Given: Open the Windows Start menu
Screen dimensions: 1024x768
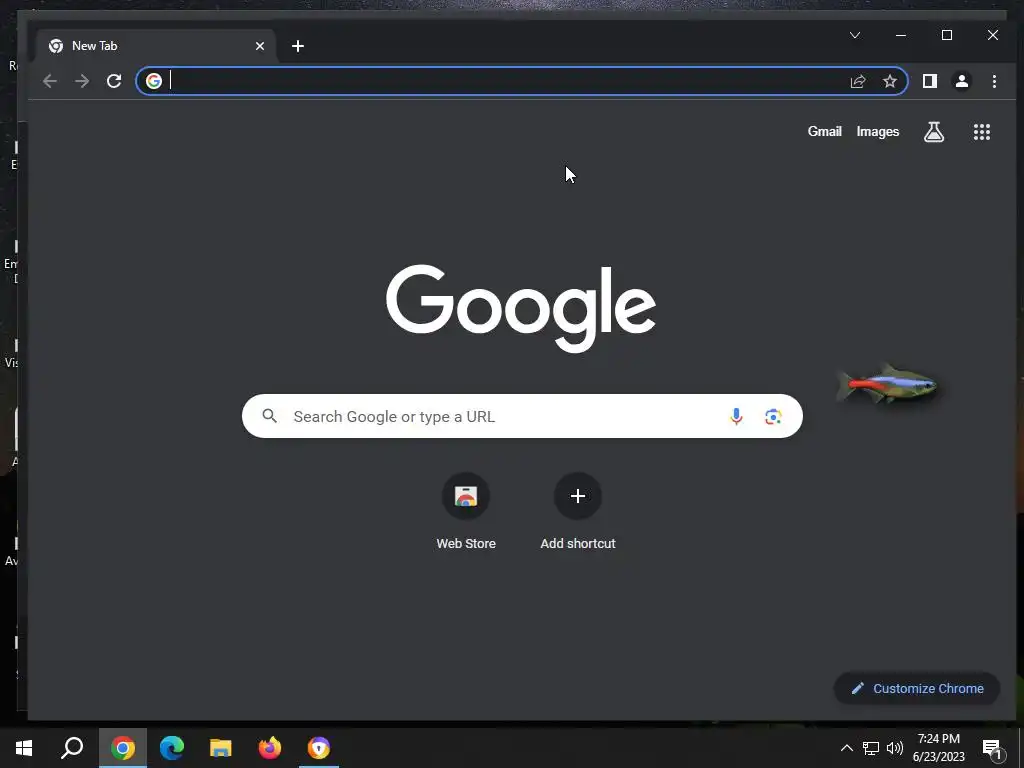Looking at the screenshot, I should 24,748.
